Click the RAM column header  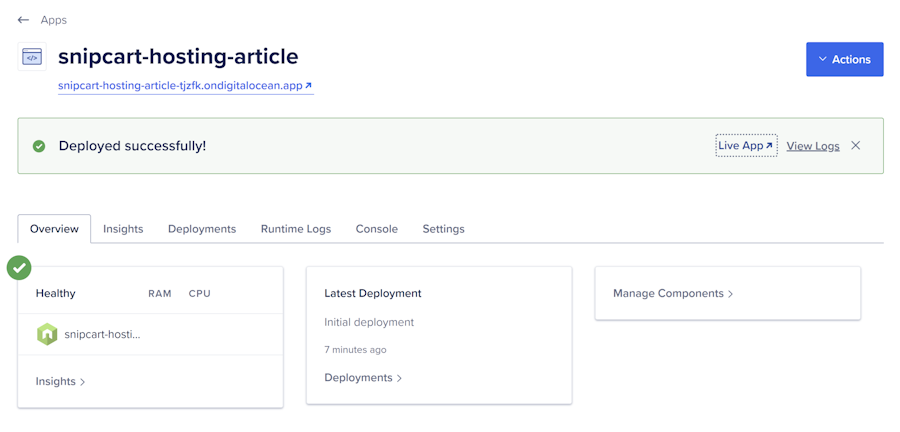click(160, 294)
